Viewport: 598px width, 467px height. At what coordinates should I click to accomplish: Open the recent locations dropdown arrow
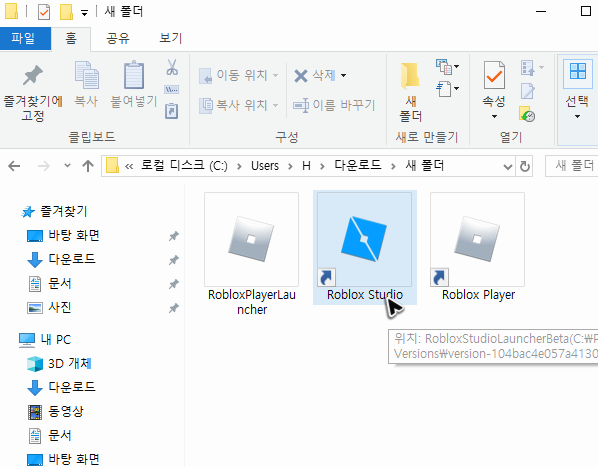(x=68, y=165)
